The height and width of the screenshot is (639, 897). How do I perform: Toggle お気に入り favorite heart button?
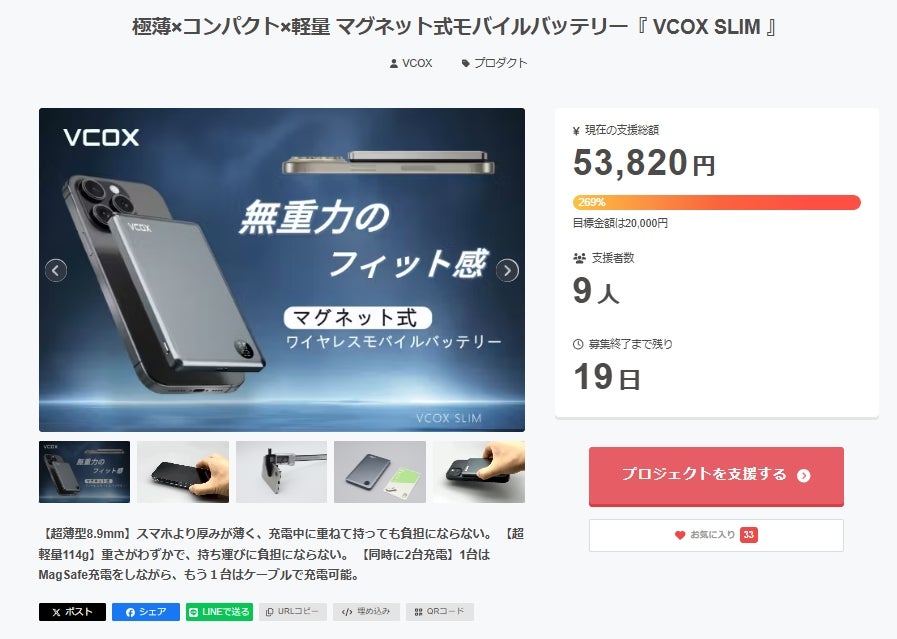pos(716,535)
